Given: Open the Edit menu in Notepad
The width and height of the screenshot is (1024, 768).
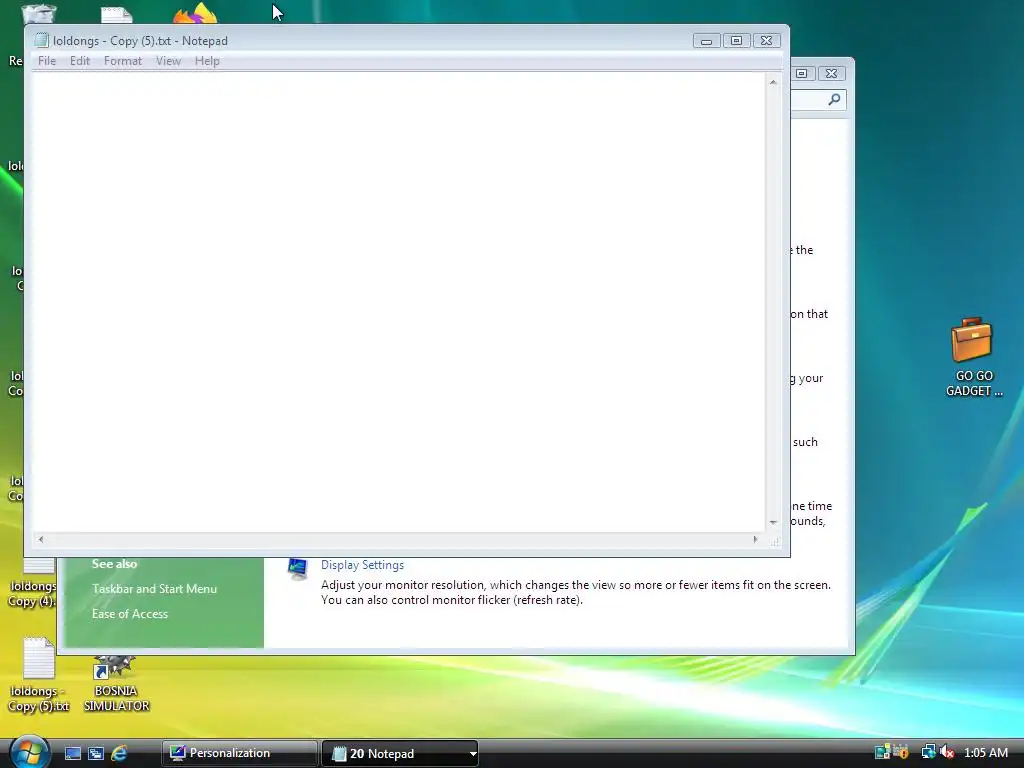Looking at the screenshot, I should [x=80, y=61].
